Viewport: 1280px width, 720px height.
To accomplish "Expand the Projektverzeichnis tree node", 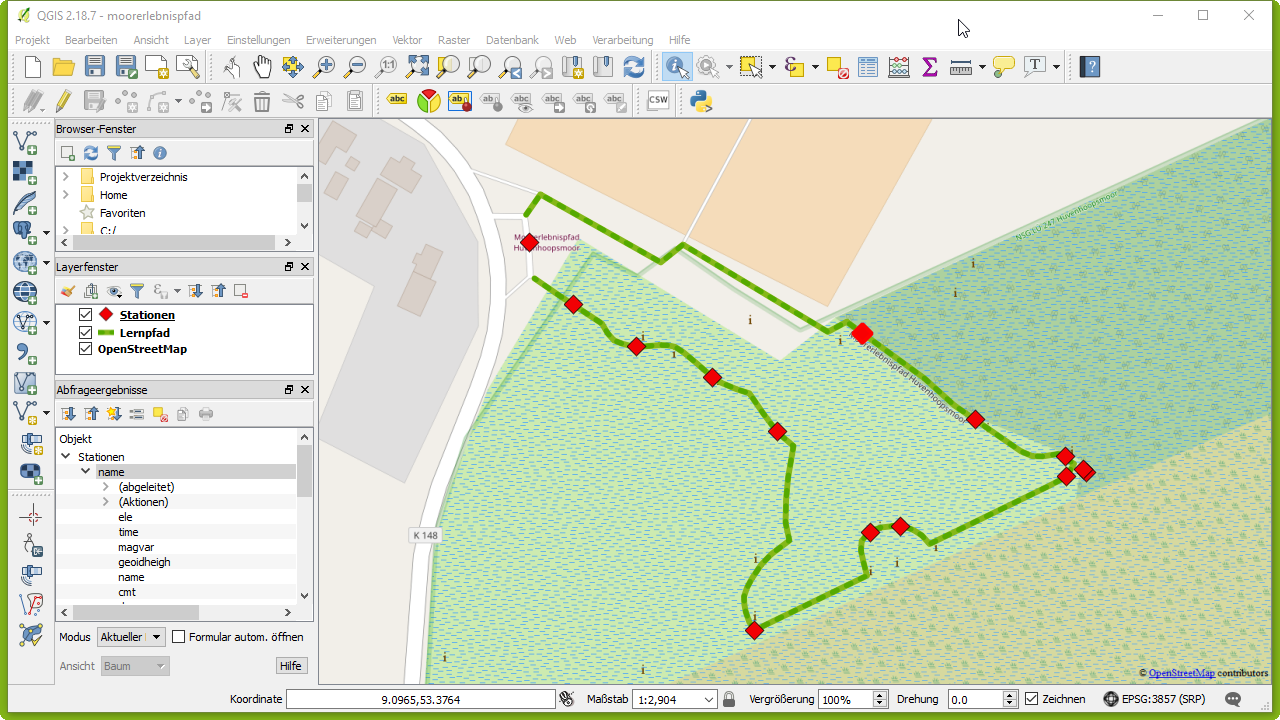I will click(x=66, y=177).
